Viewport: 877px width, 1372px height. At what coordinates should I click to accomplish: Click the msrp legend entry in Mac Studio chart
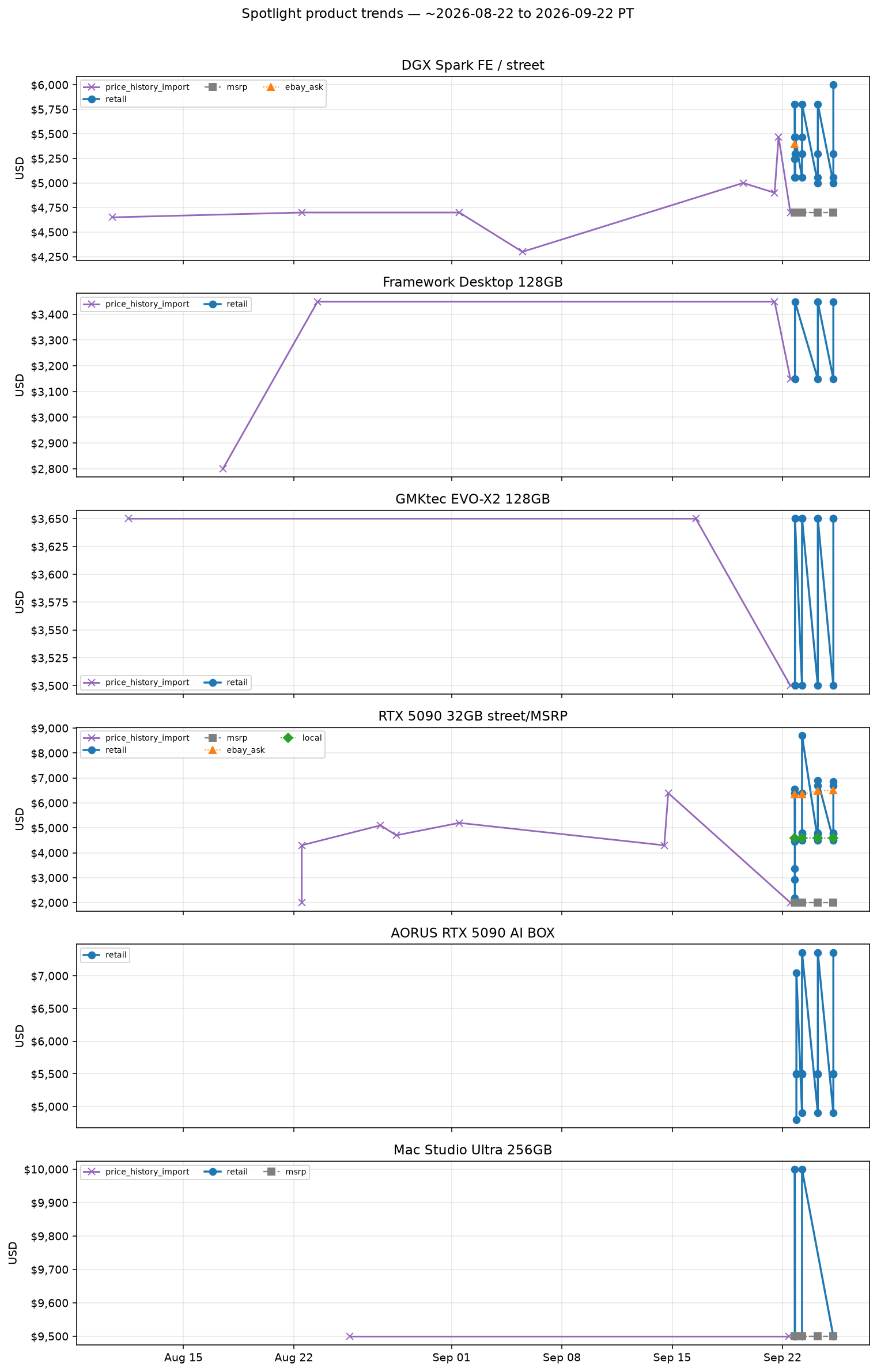[286, 1172]
